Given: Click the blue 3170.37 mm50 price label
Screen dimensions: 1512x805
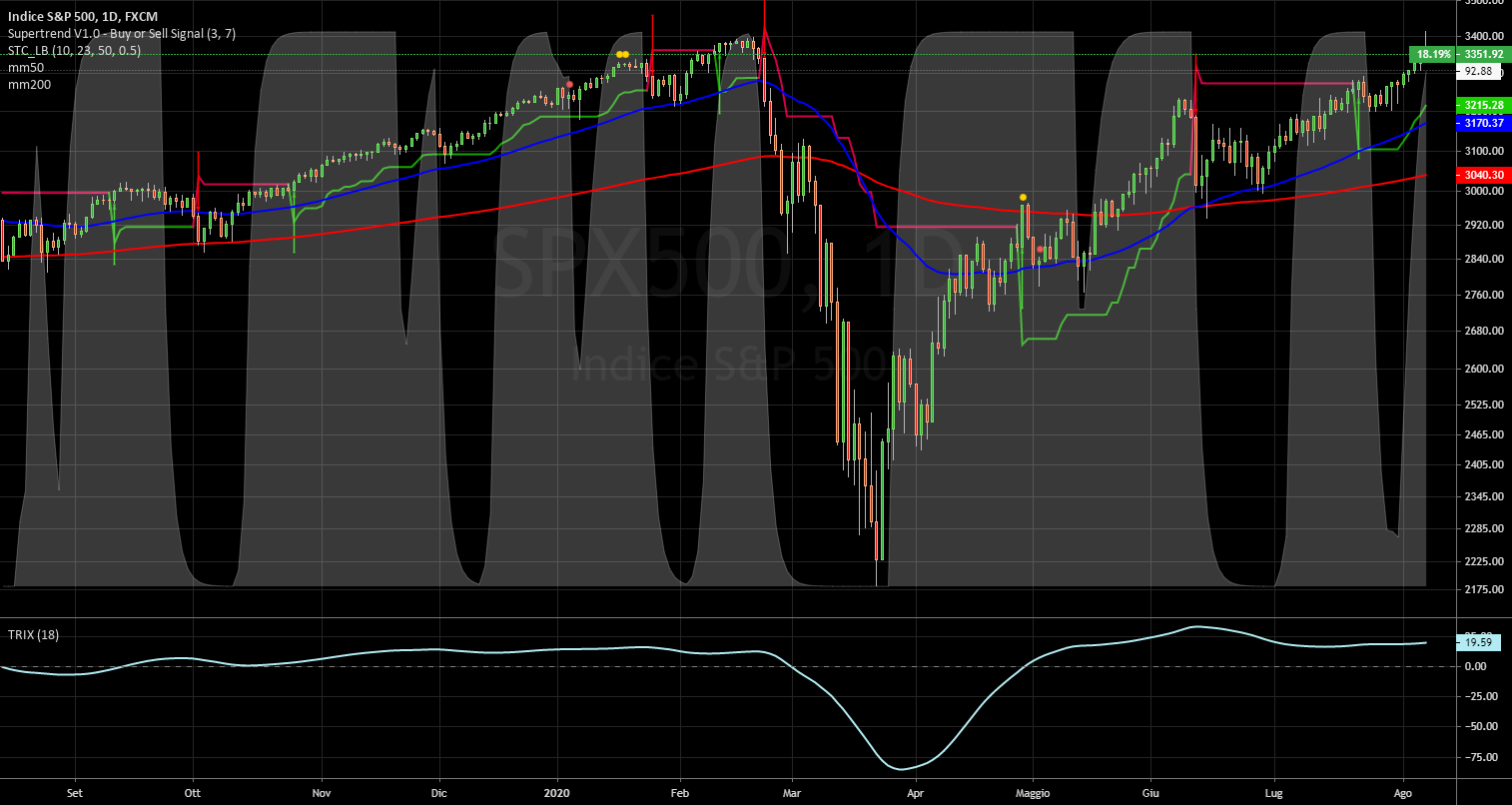Looking at the screenshot, I should [1483, 123].
